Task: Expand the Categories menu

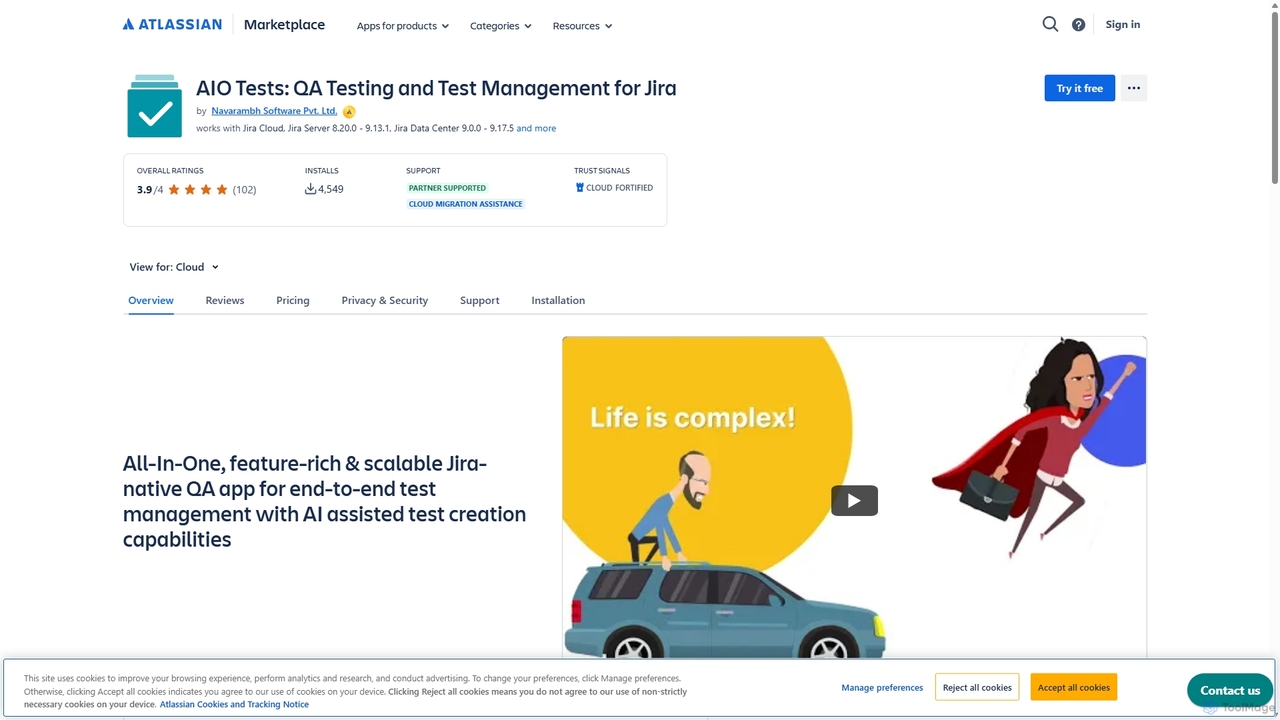Action: (500, 26)
